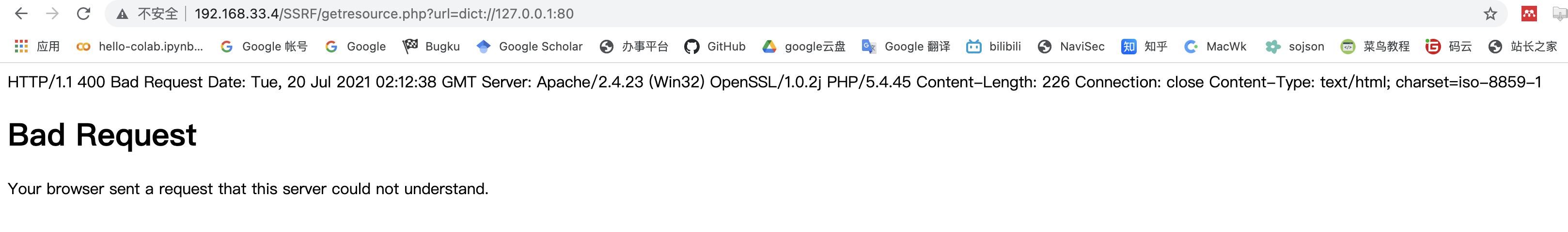Open the sojson bookmark
This screenshot has width=1568, height=232.
pos(1295,46)
